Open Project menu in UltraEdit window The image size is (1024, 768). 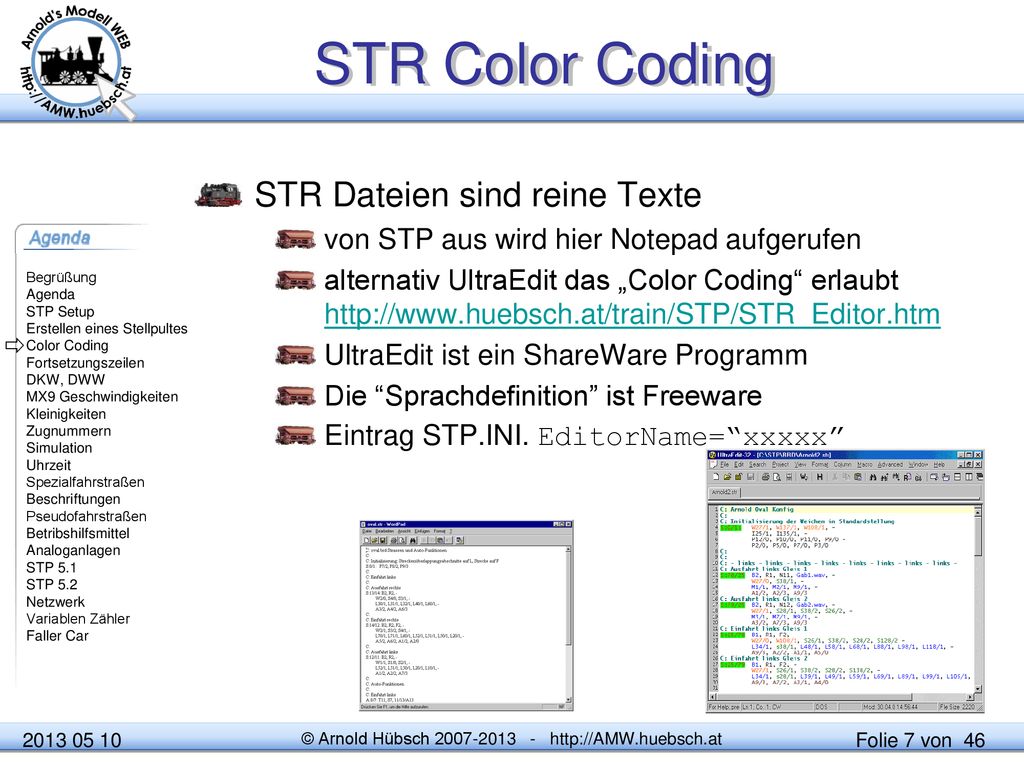click(780, 464)
